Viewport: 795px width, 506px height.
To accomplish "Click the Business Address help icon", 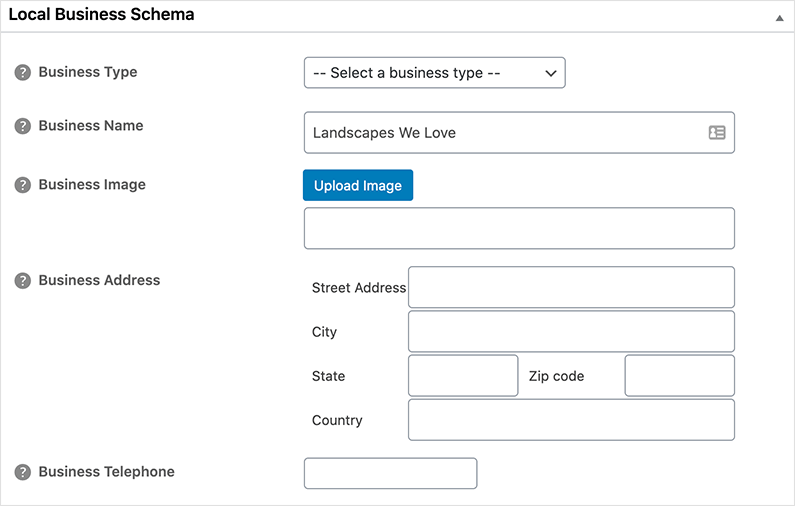I will (22, 281).
